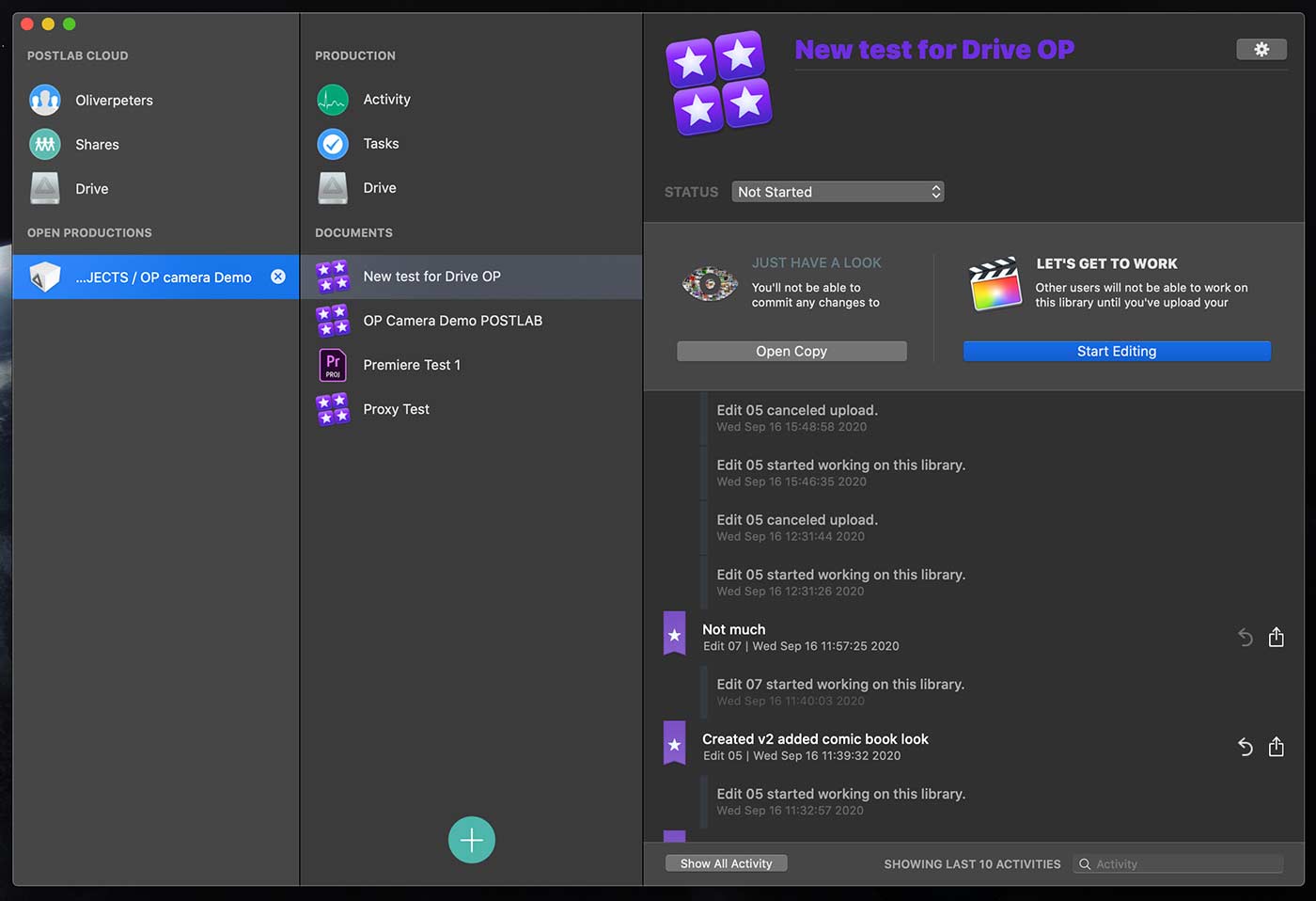Click revert arrow for Not much commit
This screenshot has width=1316, height=901.
click(1245, 637)
